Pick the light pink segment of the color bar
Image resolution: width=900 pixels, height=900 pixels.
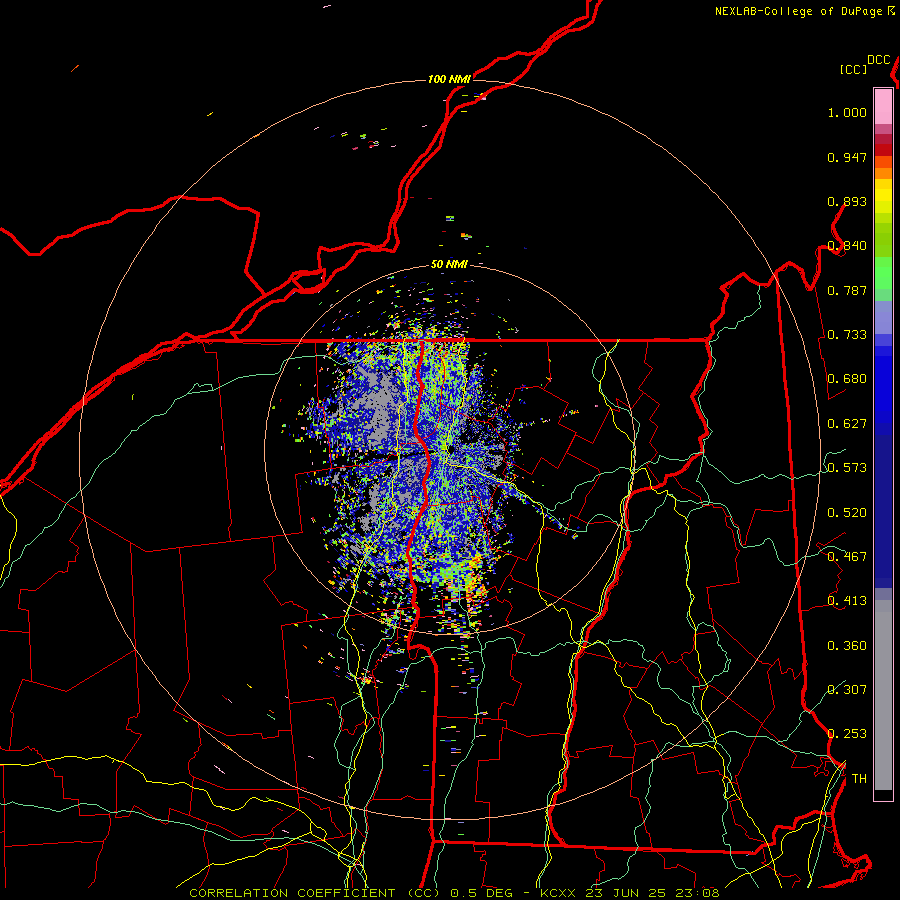tap(883, 106)
